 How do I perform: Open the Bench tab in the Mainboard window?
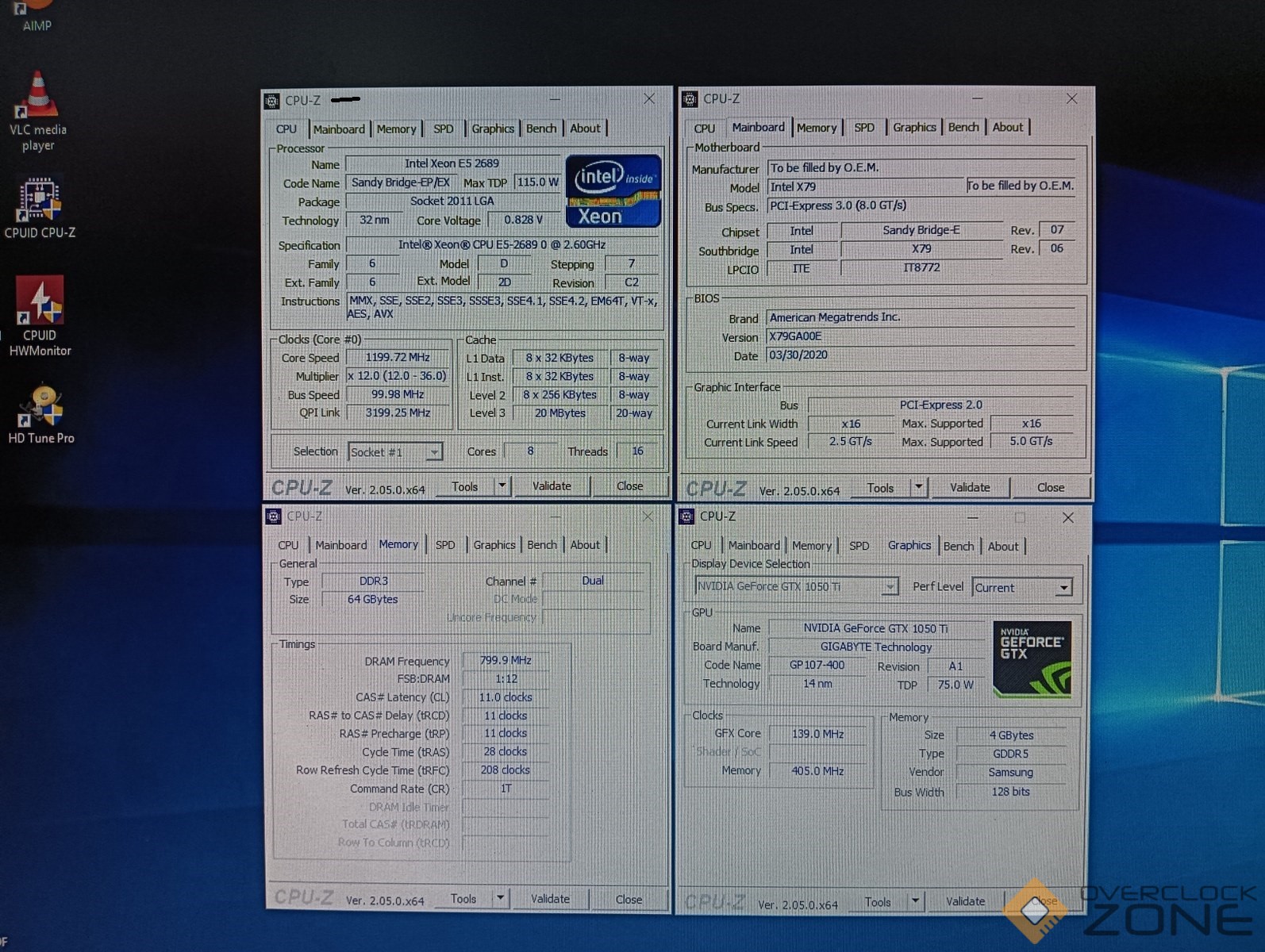coord(963,127)
